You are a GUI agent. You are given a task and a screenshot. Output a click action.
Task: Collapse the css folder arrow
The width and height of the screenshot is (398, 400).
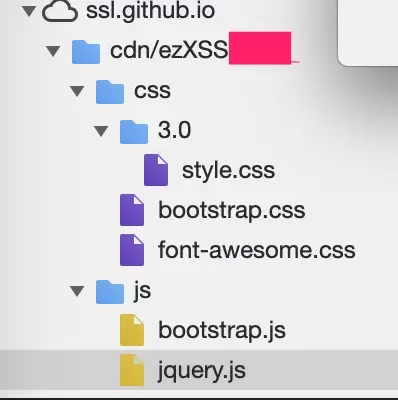click(x=77, y=91)
